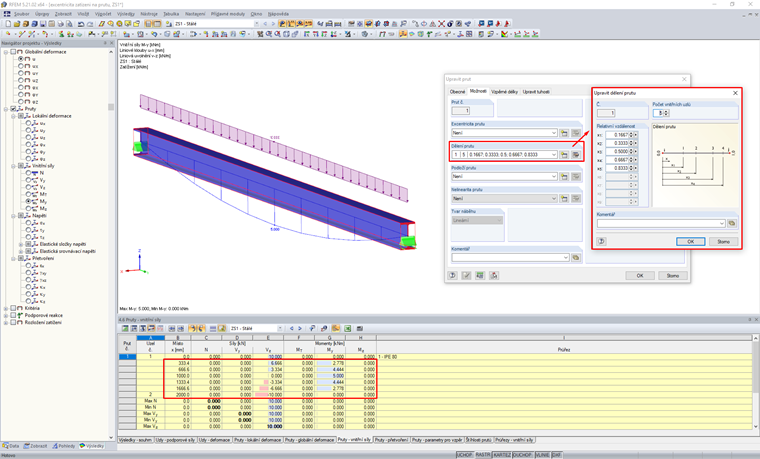Click edit division icon in Dělení prutu row
The width and height of the screenshot is (760, 459).
pos(576,155)
